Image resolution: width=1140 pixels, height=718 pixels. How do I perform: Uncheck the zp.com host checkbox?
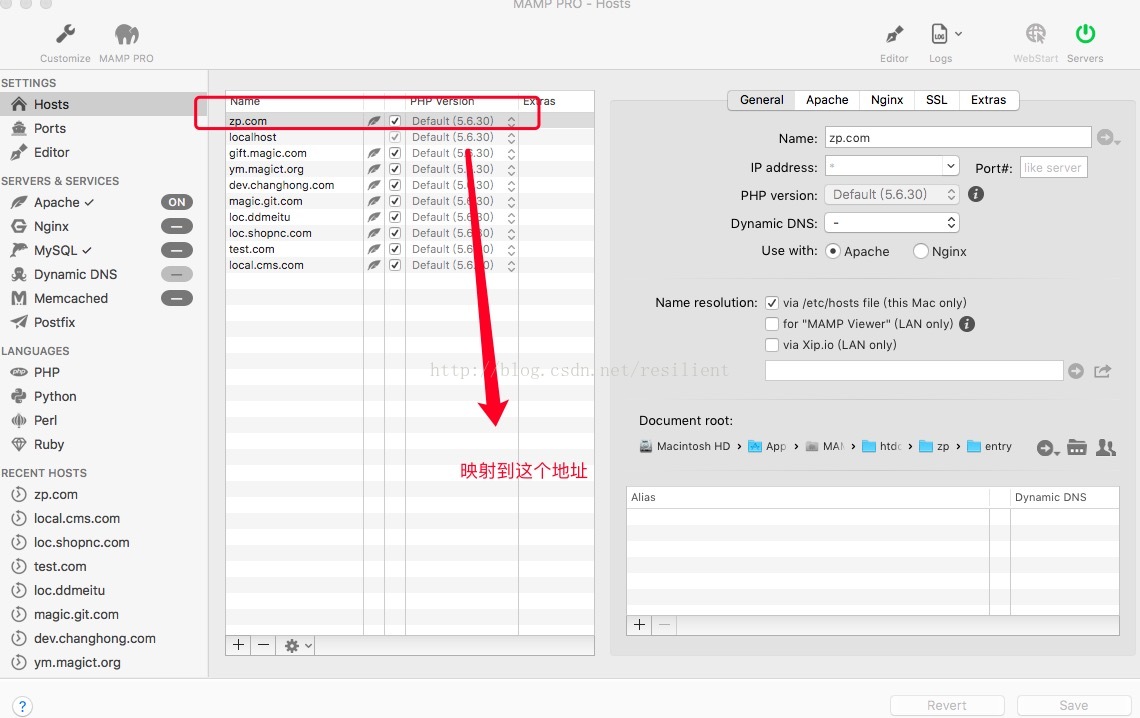pyautogui.click(x=395, y=121)
